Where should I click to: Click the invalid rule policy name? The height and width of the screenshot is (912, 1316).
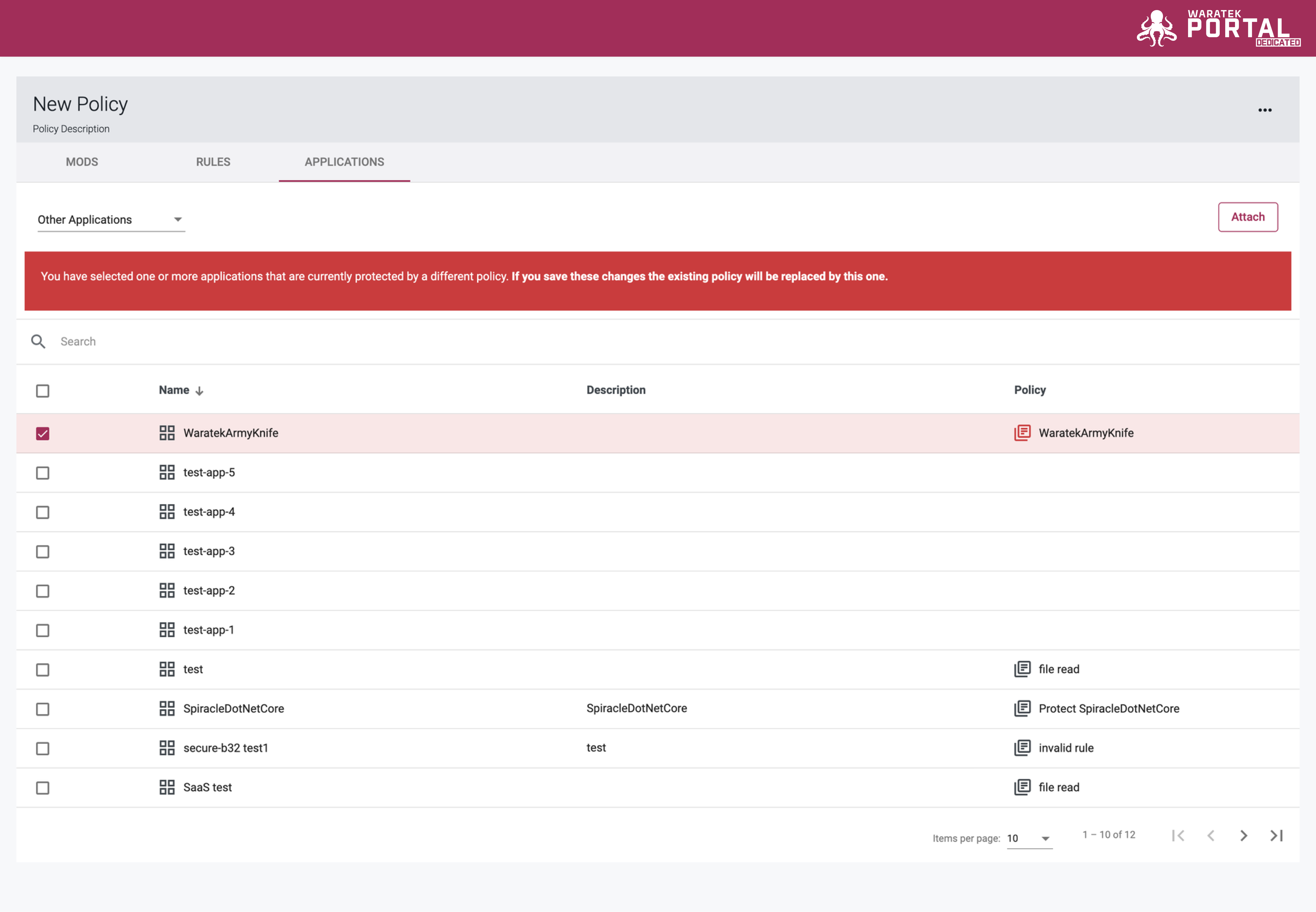[x=1066, y=748]
